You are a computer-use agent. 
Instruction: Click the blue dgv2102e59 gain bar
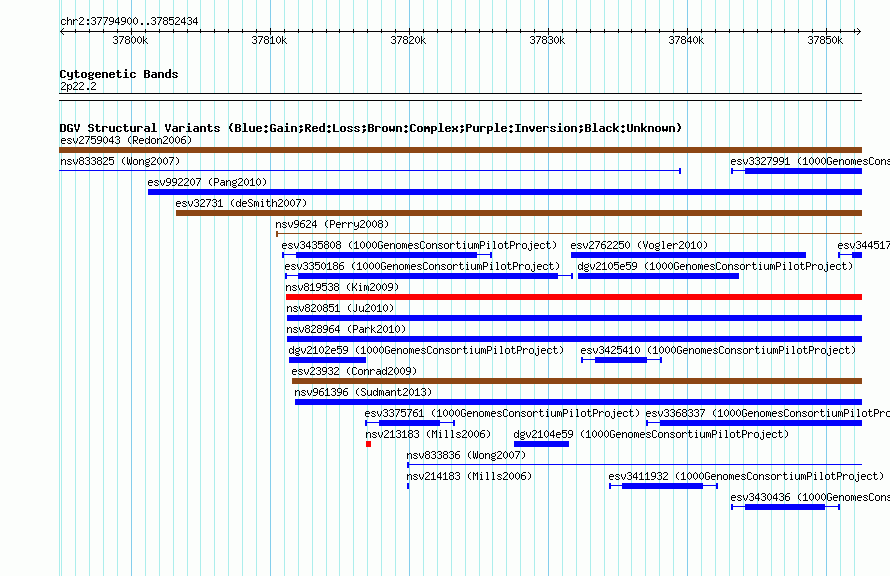[328, 360]
